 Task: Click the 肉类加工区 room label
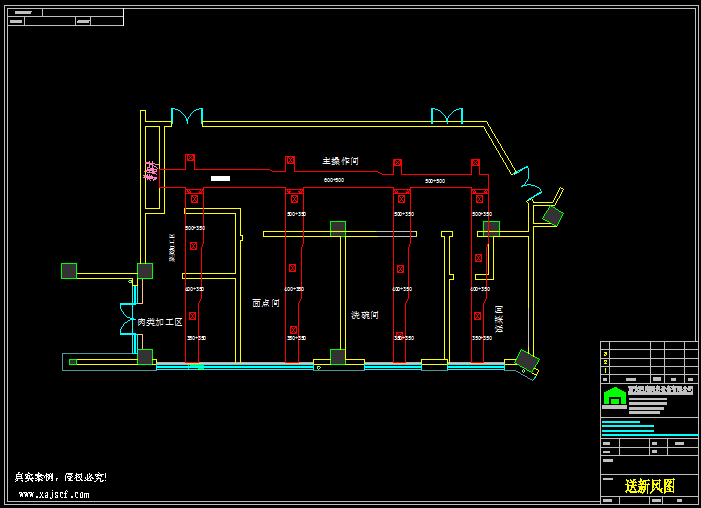(160, 322)
